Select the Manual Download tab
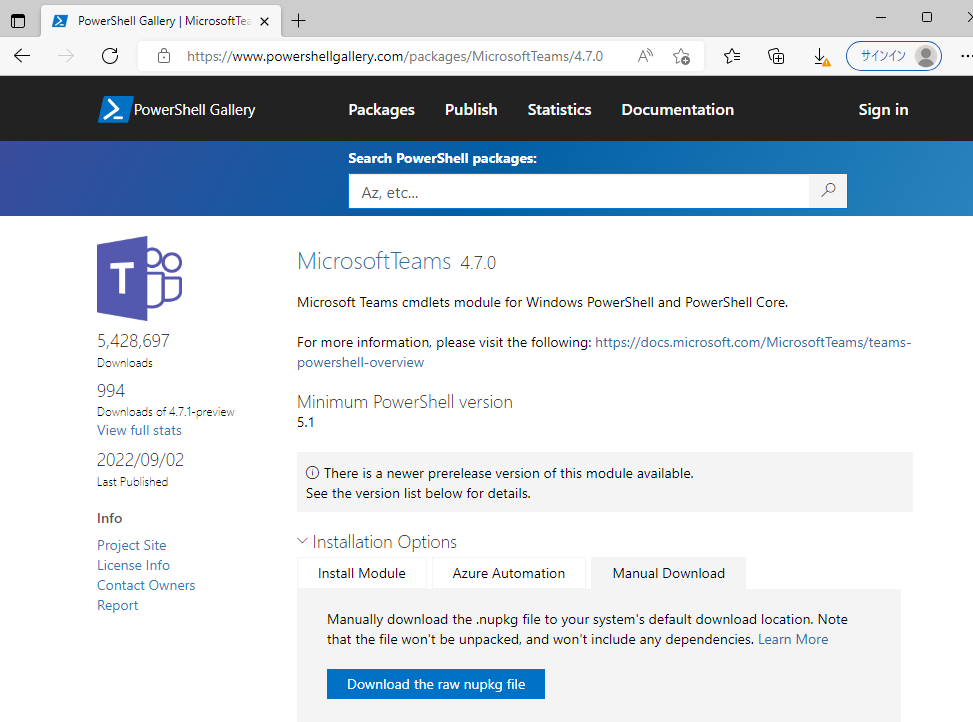This screenshot has width=973, height=722. click(668, 573)
